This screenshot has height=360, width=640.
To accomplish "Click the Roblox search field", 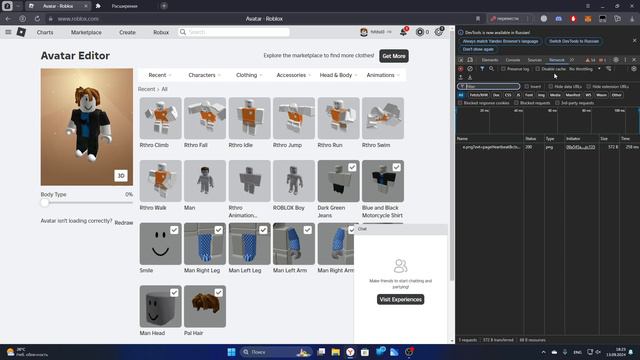I will tap(234, 32).
